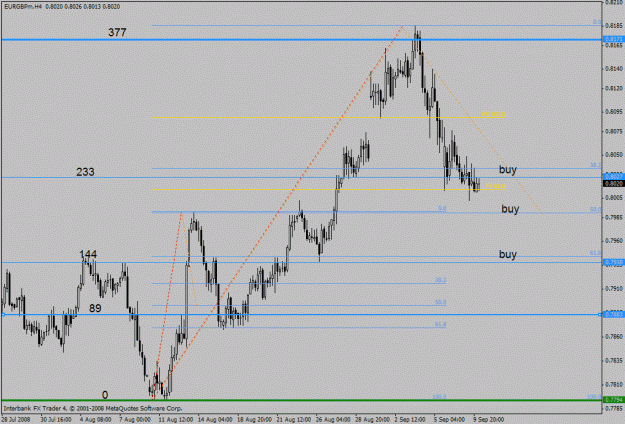The width and height of the screenshot is (625, 424).
Task: Select the 0 level text label
Action: point(105,395)
